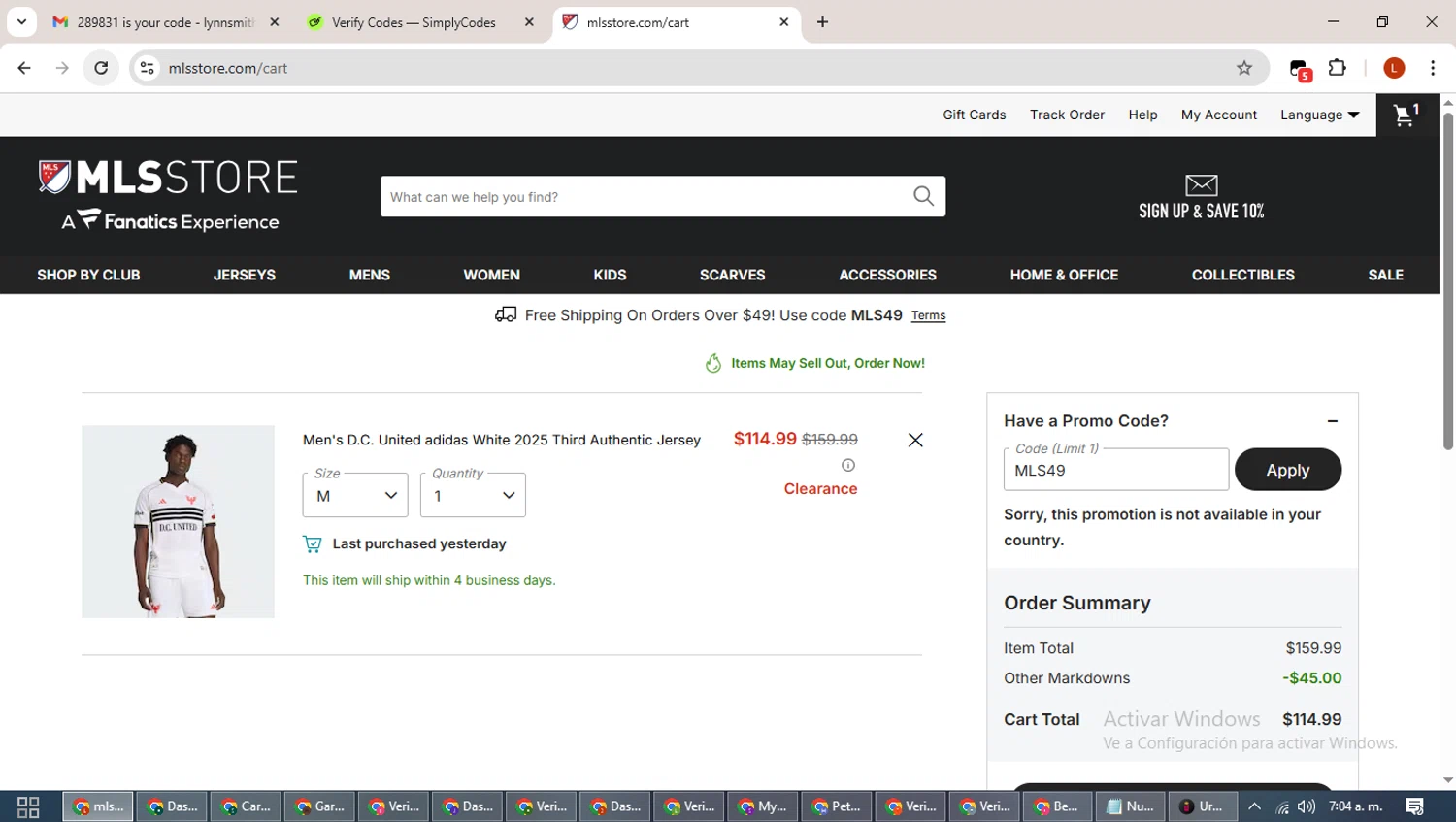The height and width of the screenshot is (822, 1456).
Task: Open My Account link
Action: 1219,115
